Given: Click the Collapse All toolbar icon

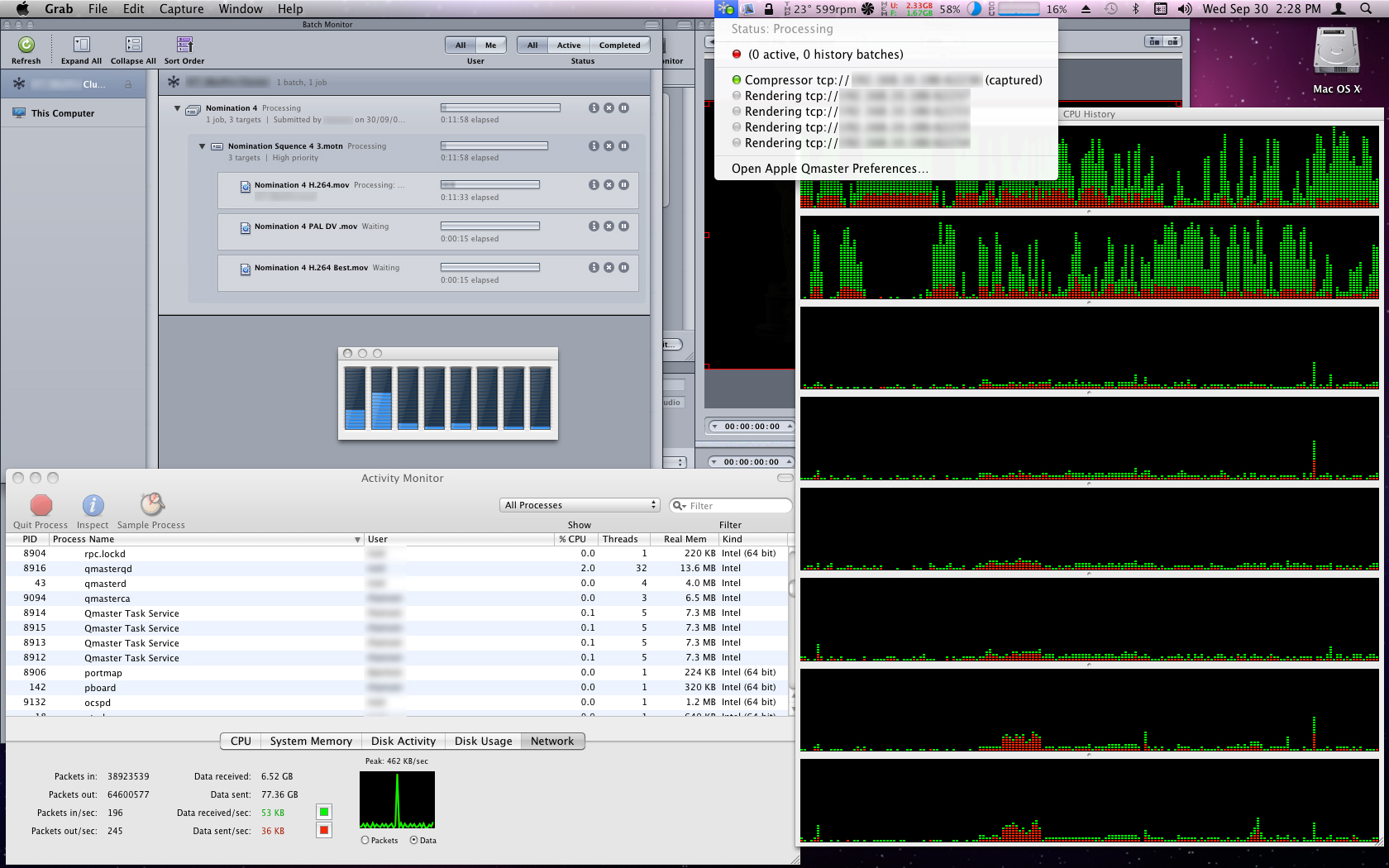Looking at the screenshot, I should [133, 45].
